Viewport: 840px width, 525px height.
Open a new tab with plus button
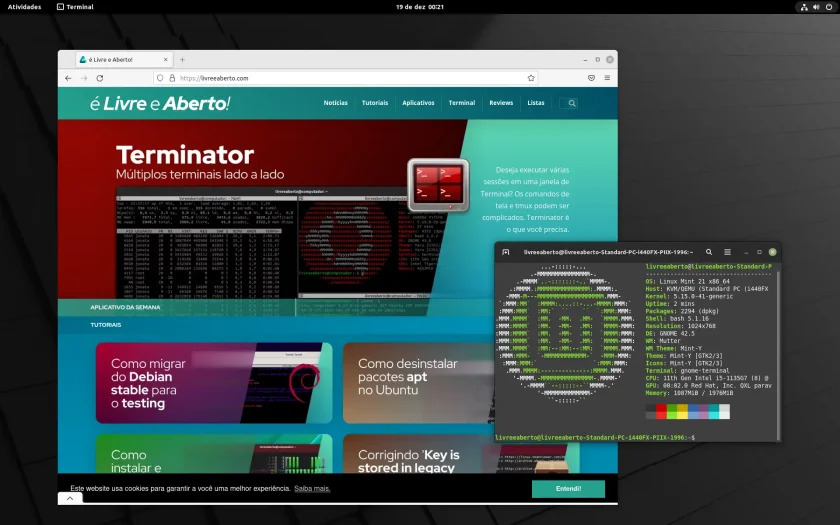click(x=182, y=59)
